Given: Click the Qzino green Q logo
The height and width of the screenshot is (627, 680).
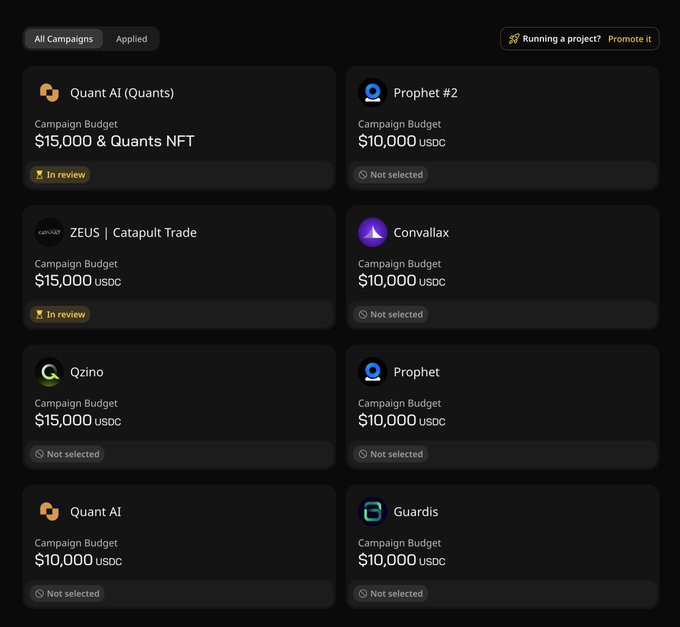Looking at the screenshot, I should [x=49, y=372].
